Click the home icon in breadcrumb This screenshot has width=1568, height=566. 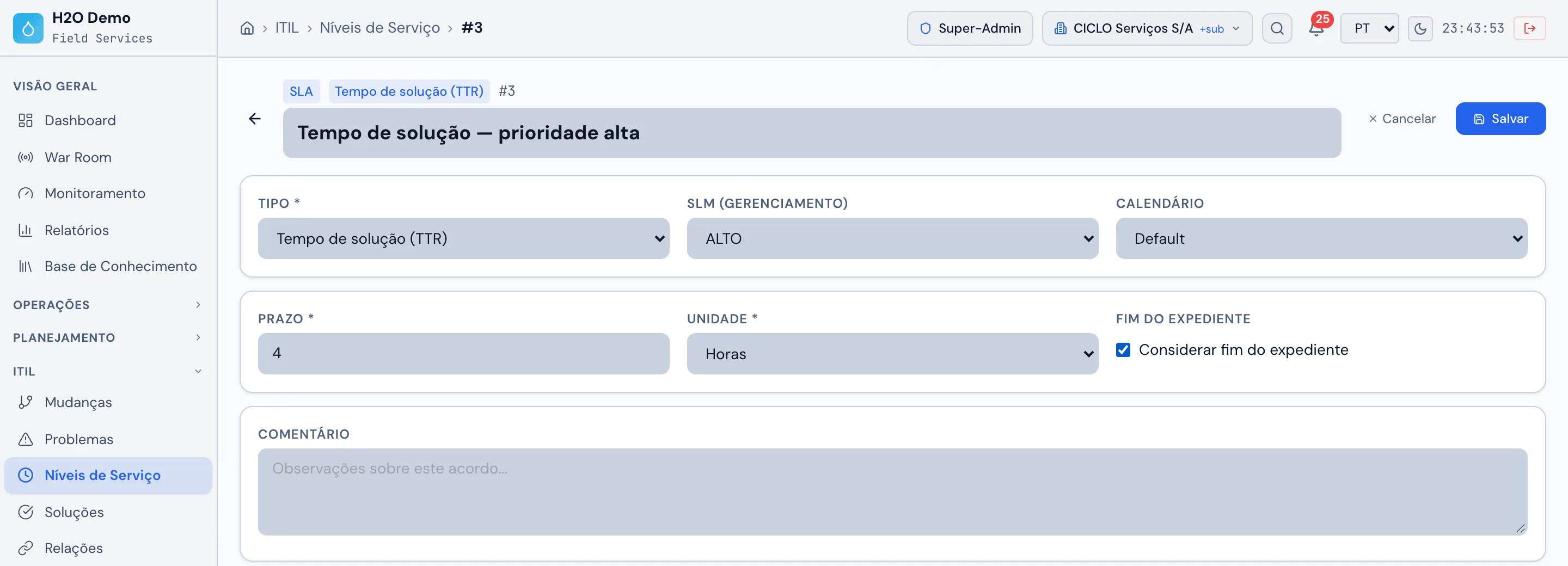(x=247, y=28)
